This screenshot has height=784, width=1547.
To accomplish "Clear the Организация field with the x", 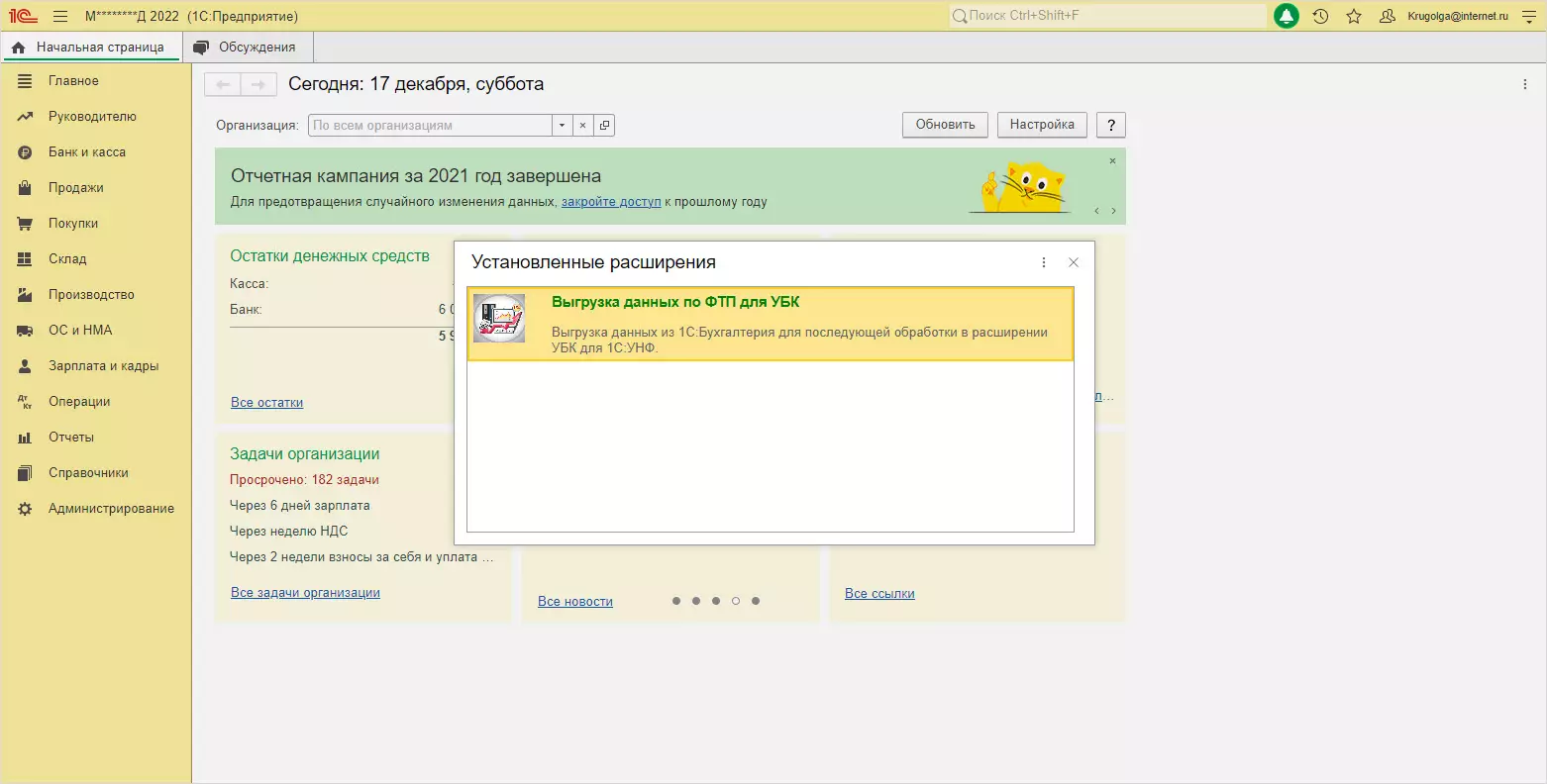I will coord(582,126).
